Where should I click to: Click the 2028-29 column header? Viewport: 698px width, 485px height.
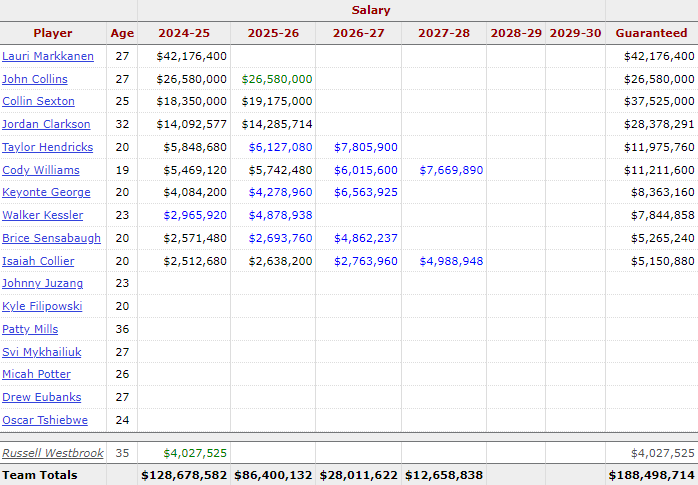coord(516,33)
